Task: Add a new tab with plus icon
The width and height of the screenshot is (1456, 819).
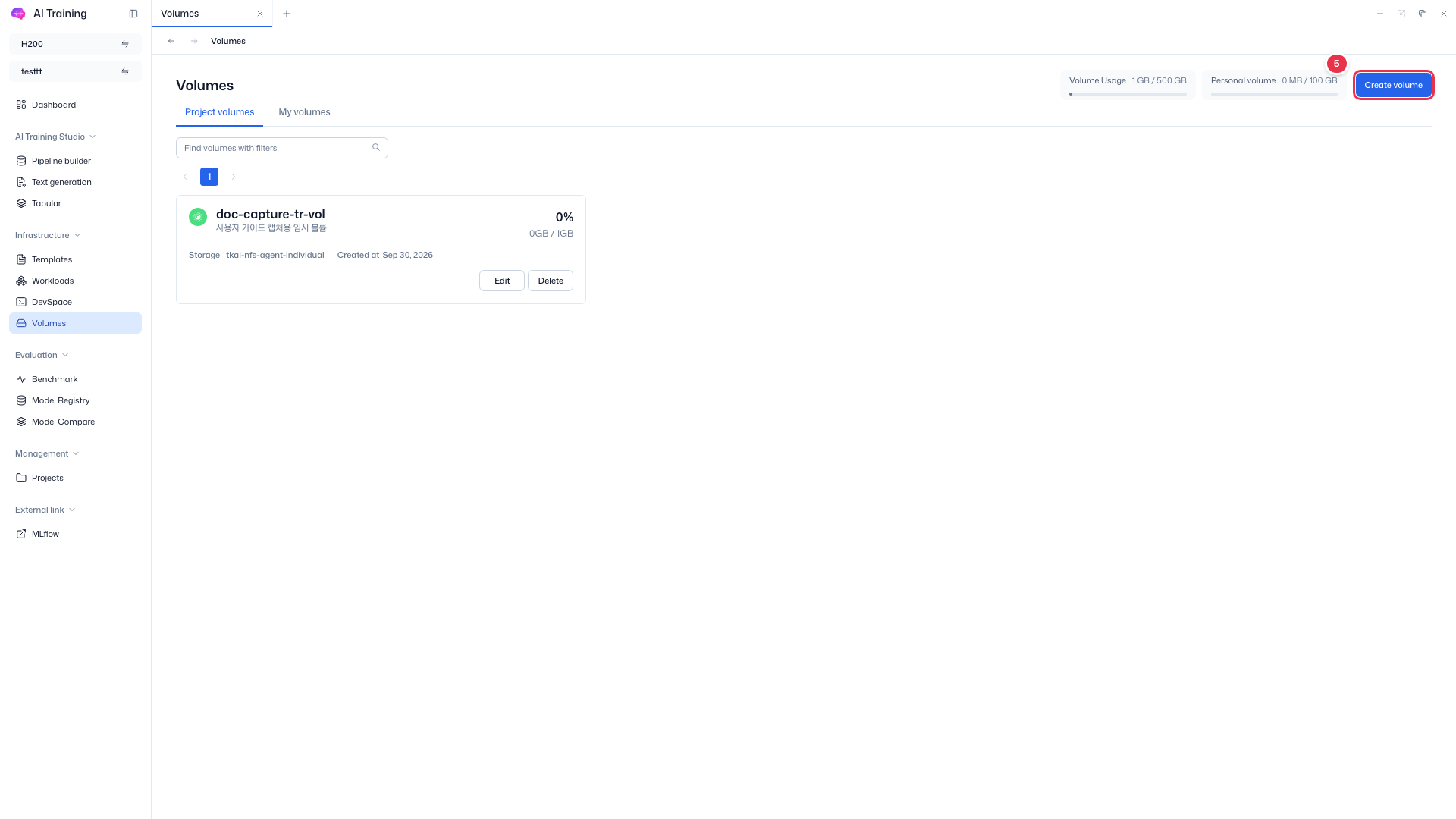Action: (287, 14)
